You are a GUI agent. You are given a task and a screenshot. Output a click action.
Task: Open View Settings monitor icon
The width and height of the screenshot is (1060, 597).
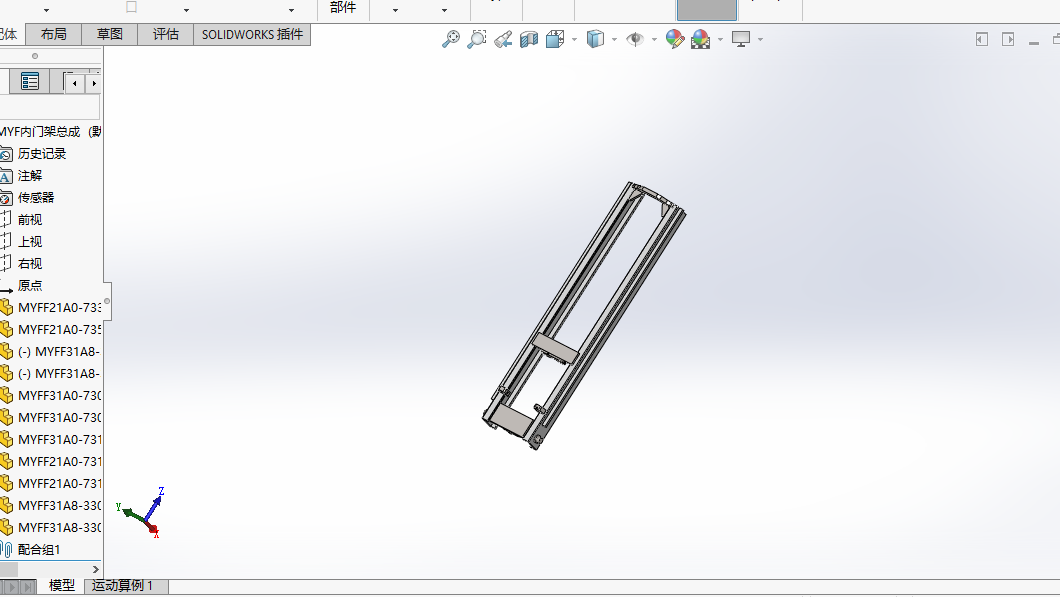coord(741,39)
